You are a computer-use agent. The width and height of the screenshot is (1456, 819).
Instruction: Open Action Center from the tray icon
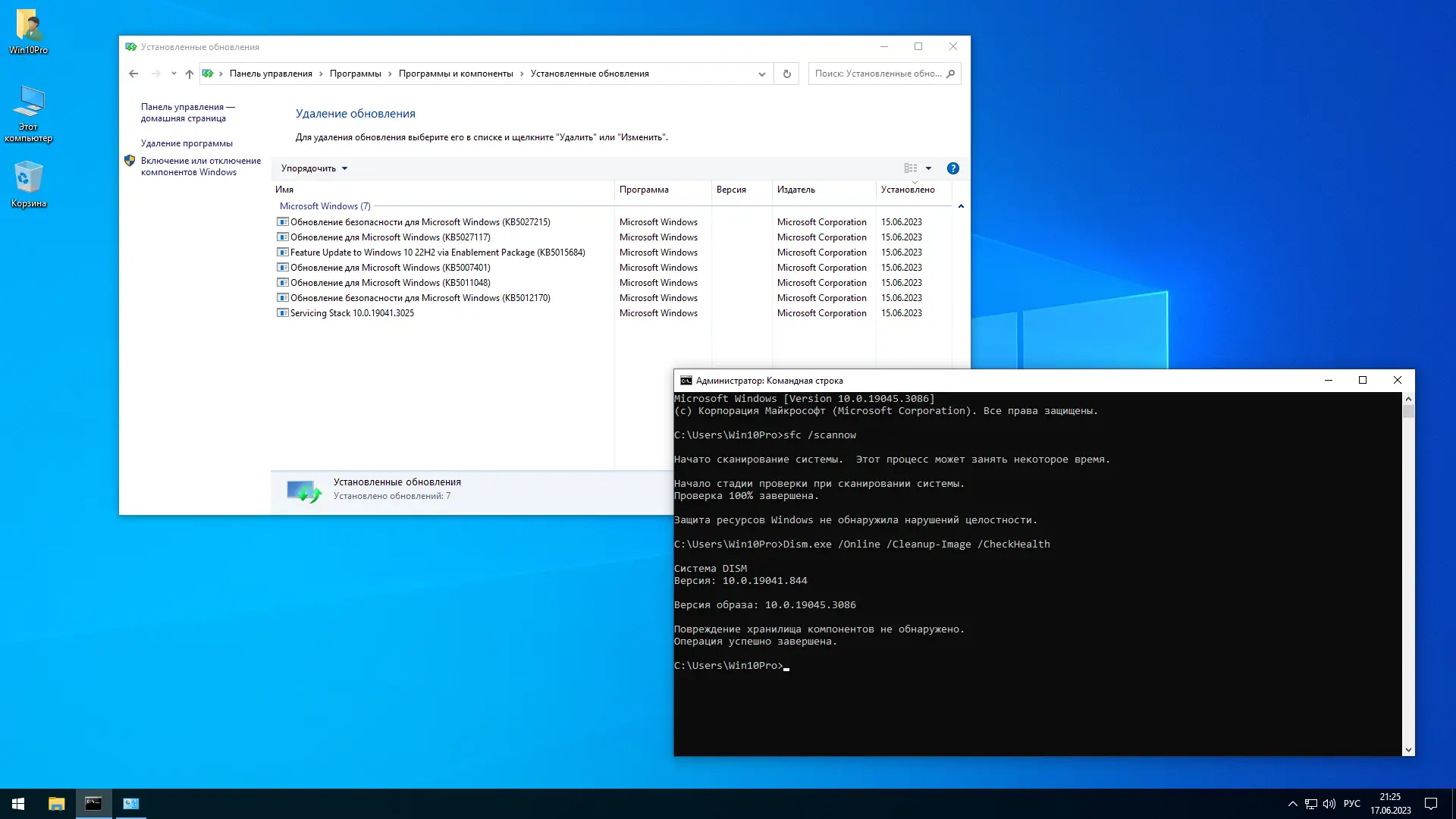1432,803
